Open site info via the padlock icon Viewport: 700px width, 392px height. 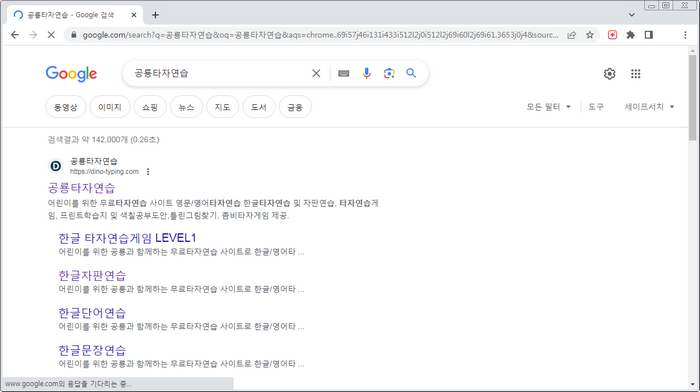74,35
